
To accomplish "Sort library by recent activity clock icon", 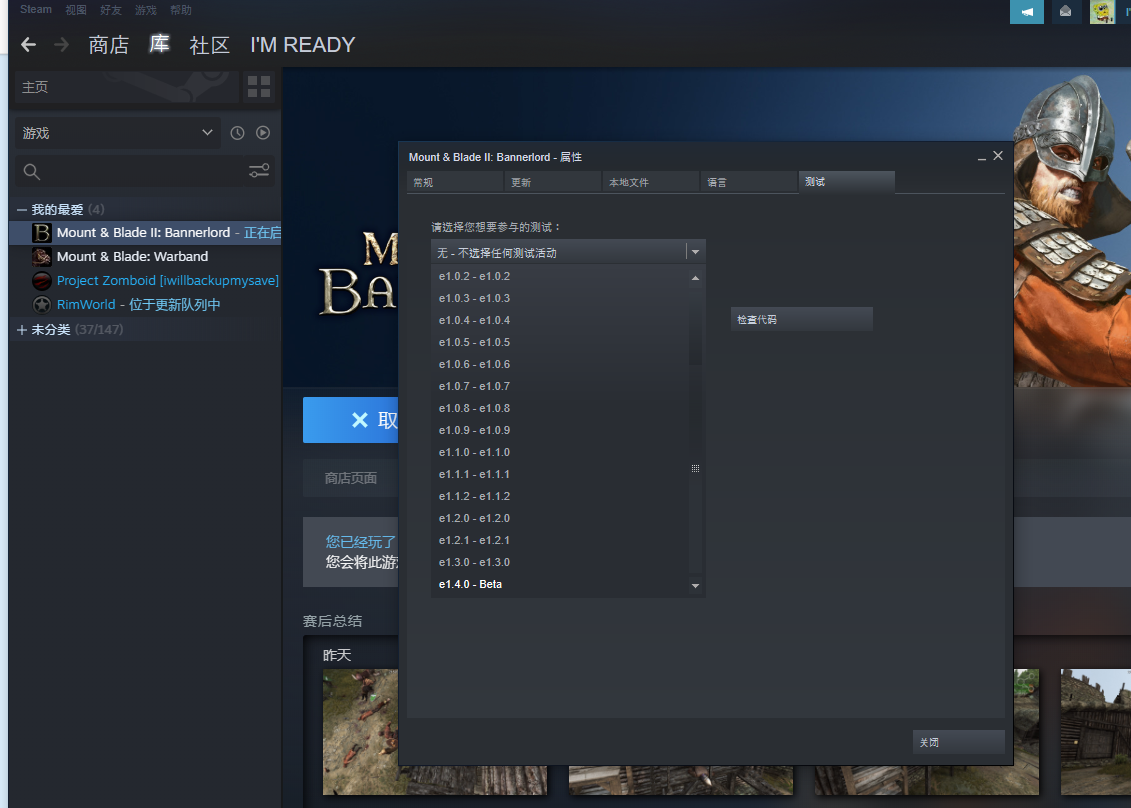I will (237, 133).
